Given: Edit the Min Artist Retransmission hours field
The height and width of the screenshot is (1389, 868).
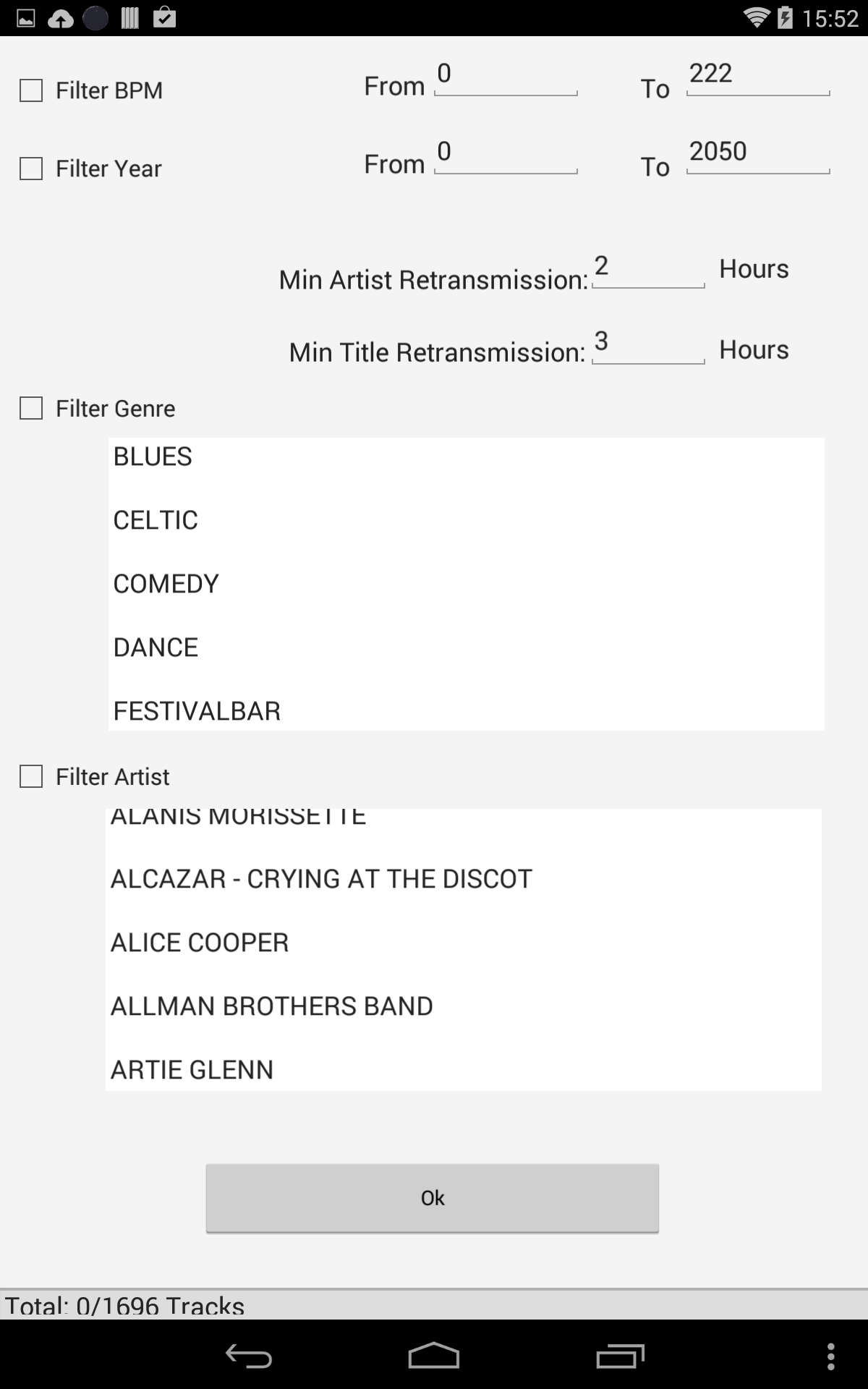Looking at the screenshot, I should 647,269.
